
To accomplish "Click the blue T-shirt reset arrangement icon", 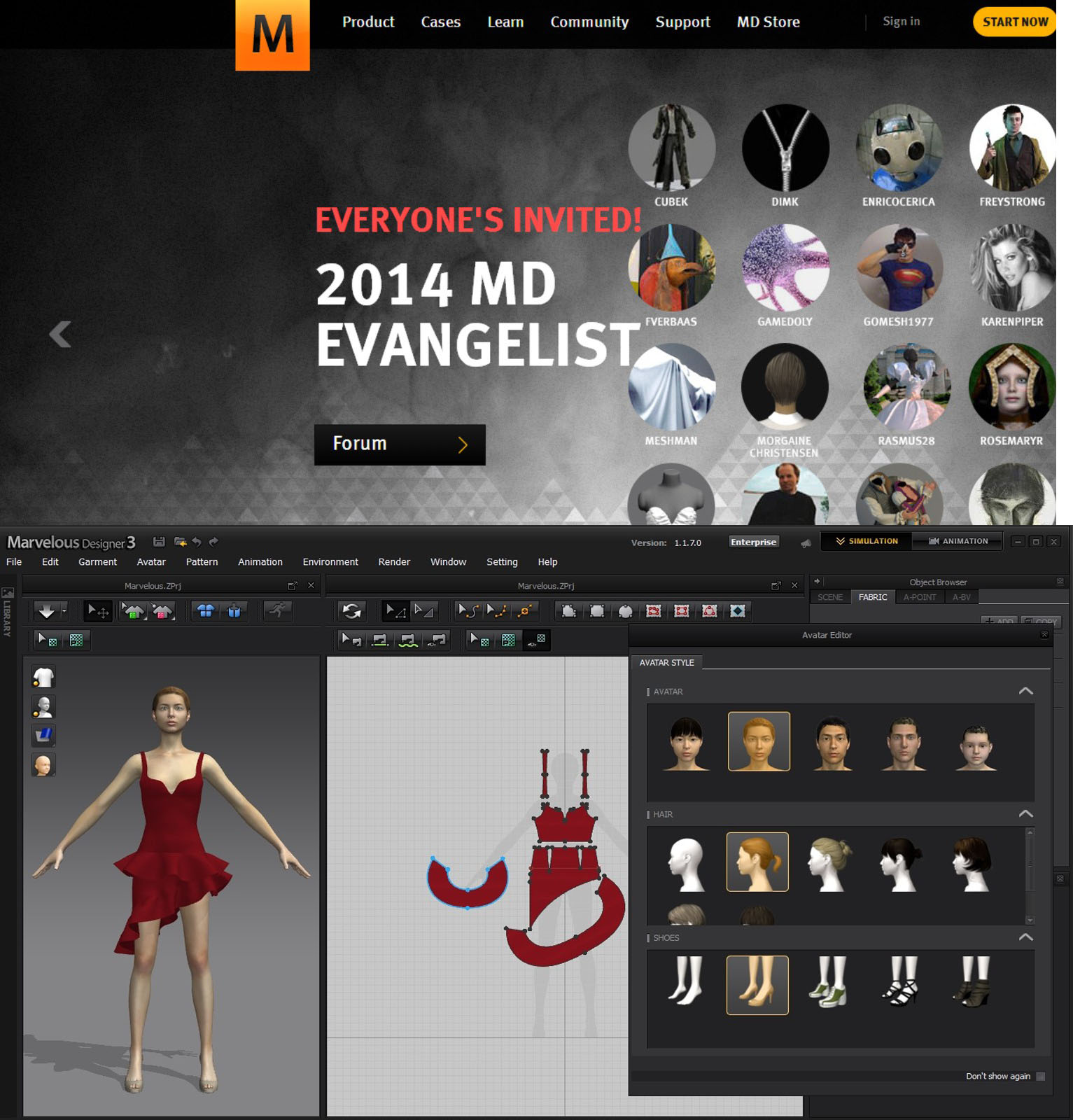I will pyautogui.click(x=206, y=611).
